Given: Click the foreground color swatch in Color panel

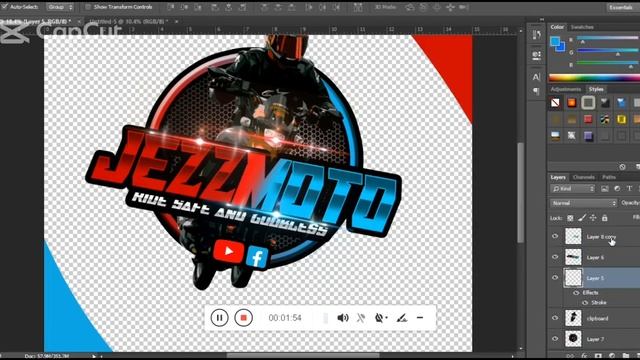Looking at the screenshot, I should tap(555, 41).
